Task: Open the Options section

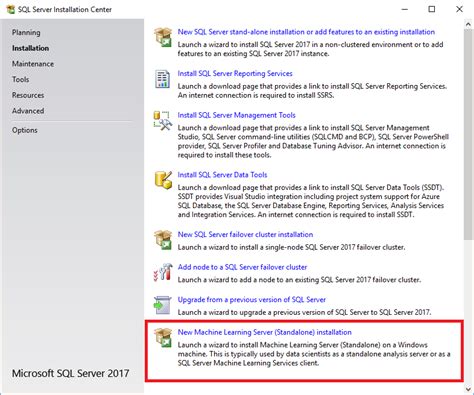Action: [25, 130]
